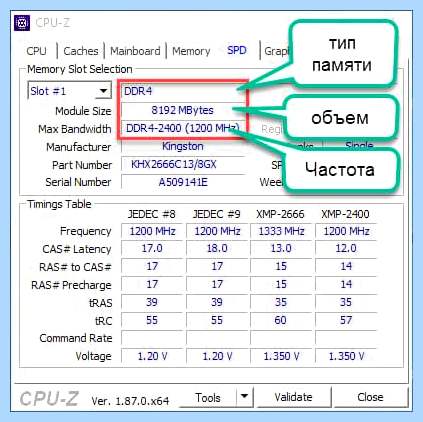Click the tRC value 60
The width and height of the screenshot is (423, 422).
[281, 320]
